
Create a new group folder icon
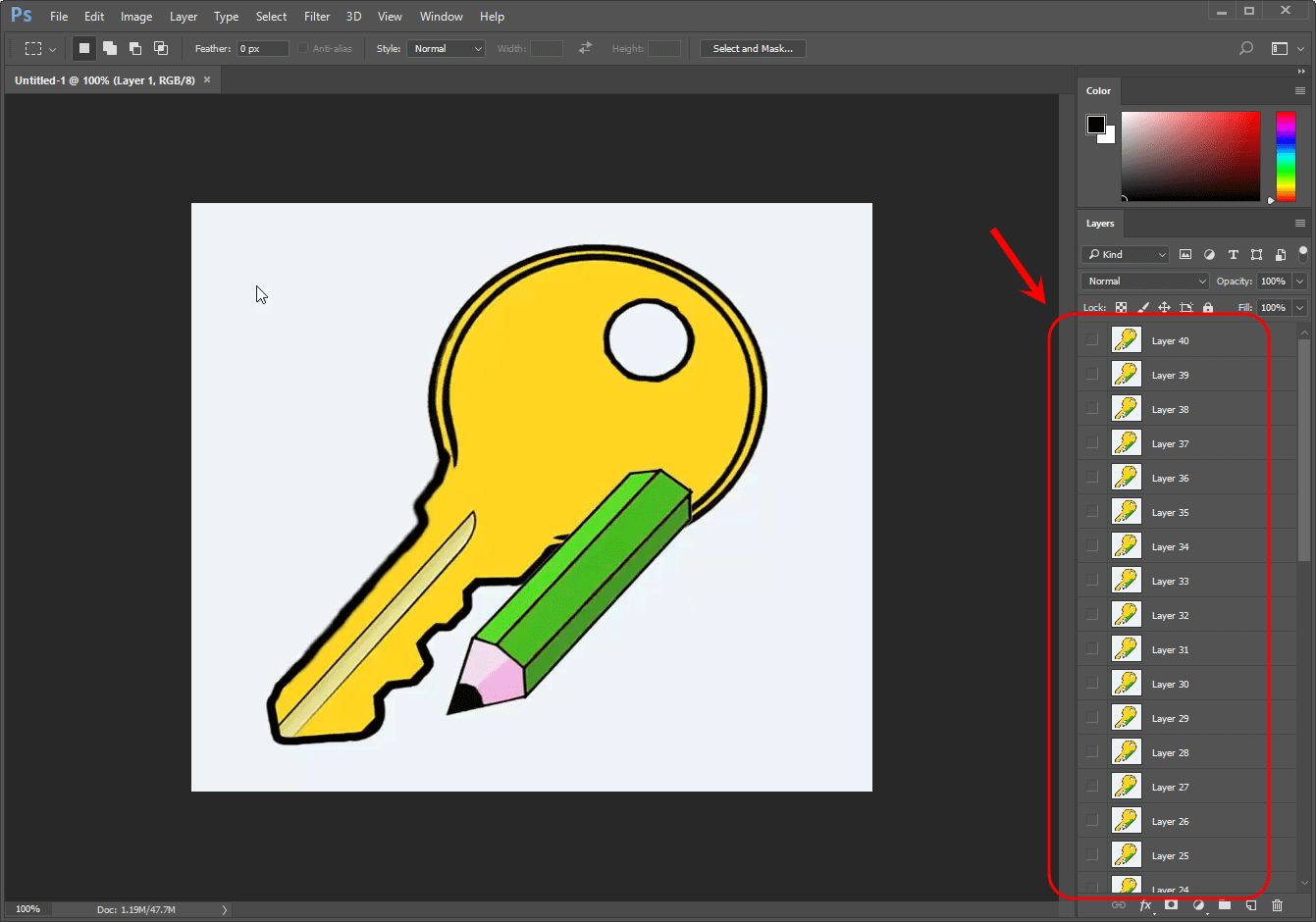pos(1225,905)
